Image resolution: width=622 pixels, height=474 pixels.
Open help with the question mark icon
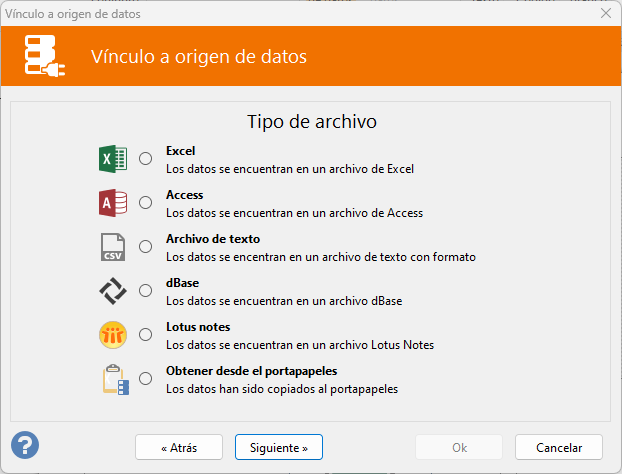(x=25, y=445)
